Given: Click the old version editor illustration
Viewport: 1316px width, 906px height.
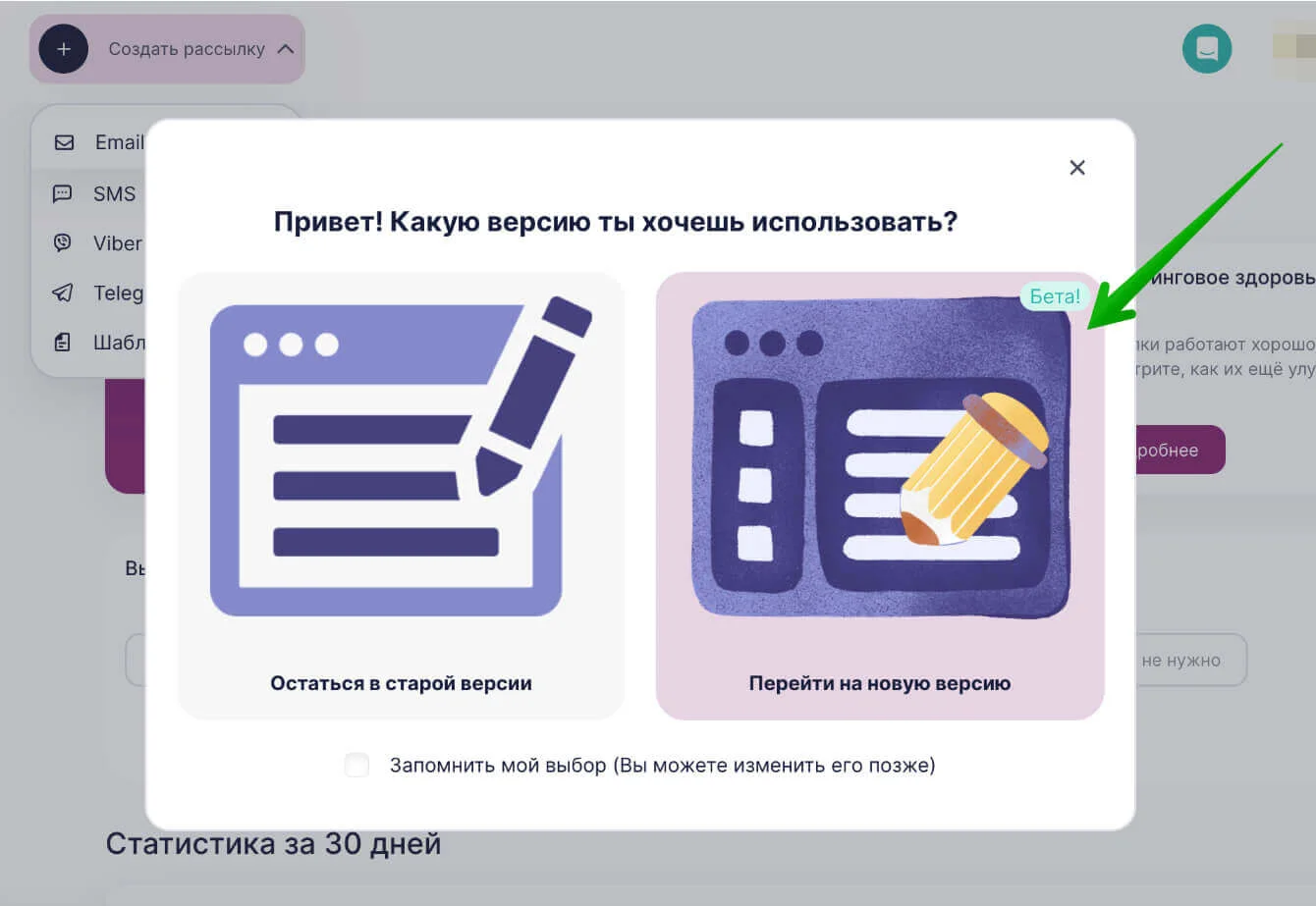Looking at the screenshot, I should click(401, 456).
